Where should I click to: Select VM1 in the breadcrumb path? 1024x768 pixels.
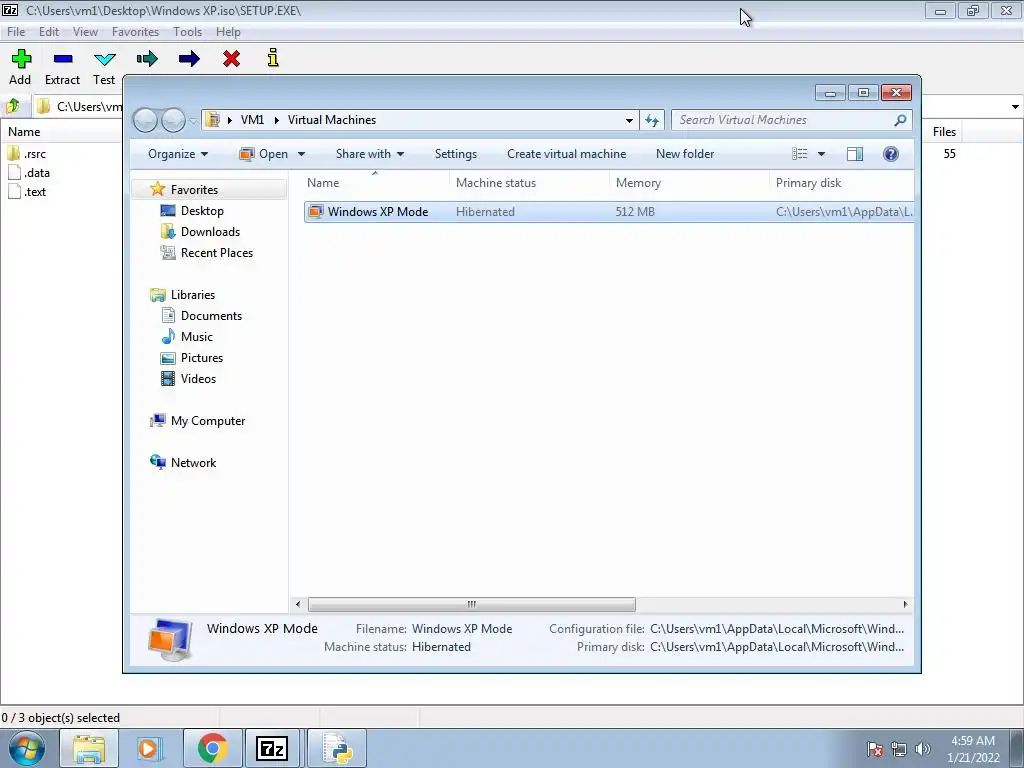click(x=252, y=120)
